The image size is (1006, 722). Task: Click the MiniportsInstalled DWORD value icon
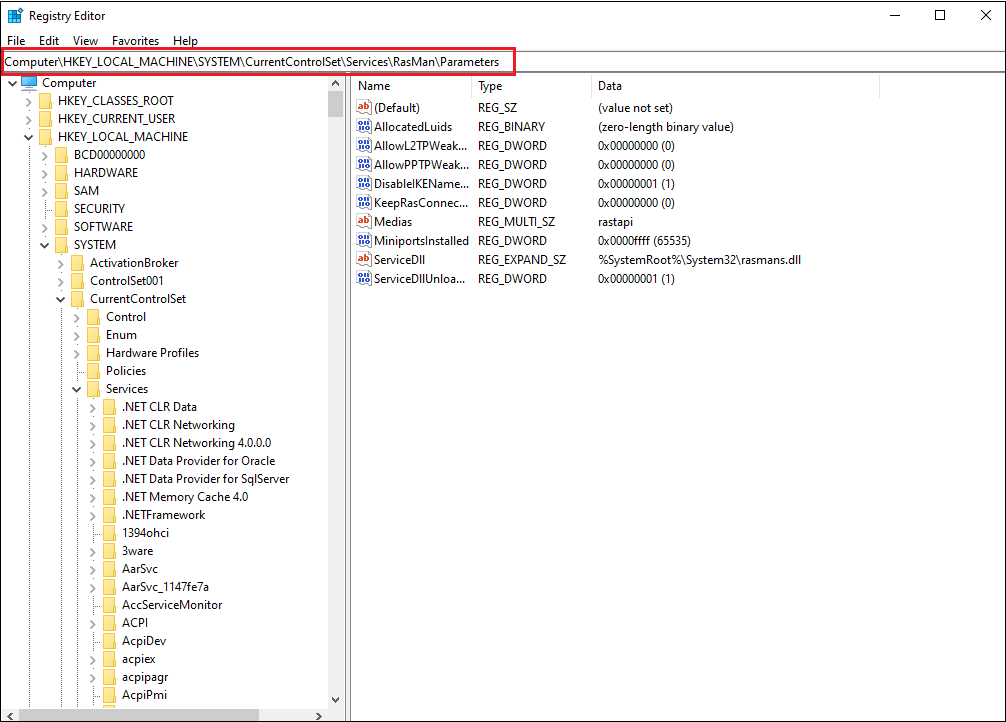tap(364, 241)
